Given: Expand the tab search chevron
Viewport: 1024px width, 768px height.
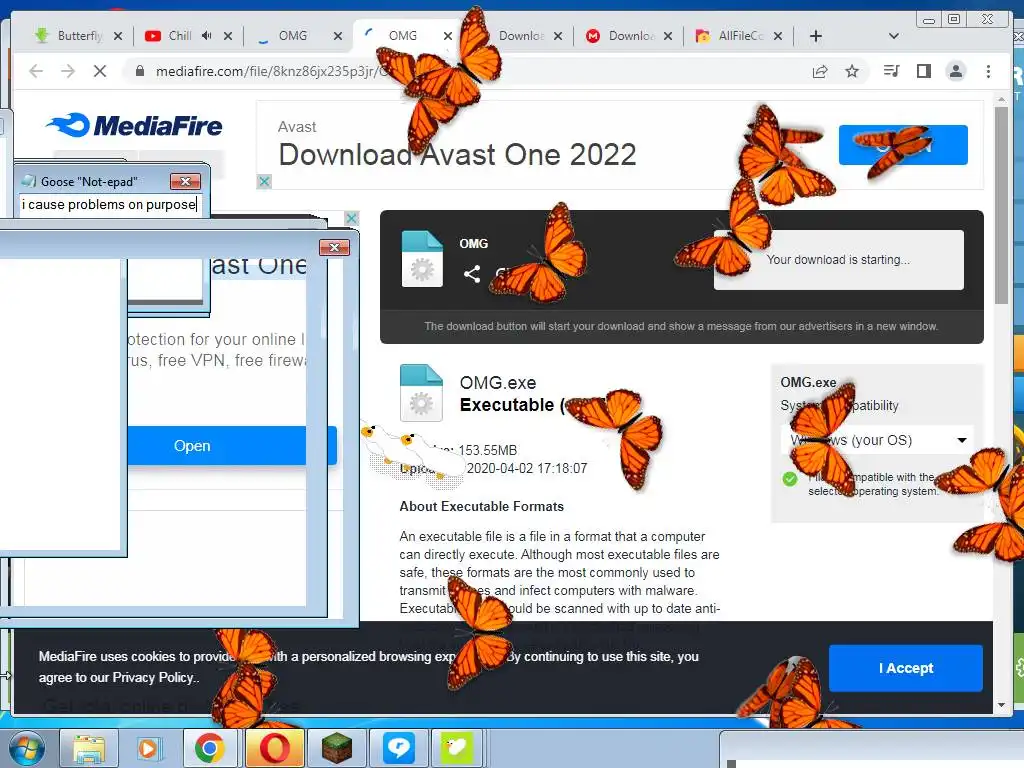Looking at the screenshot, I should [893, 36].
